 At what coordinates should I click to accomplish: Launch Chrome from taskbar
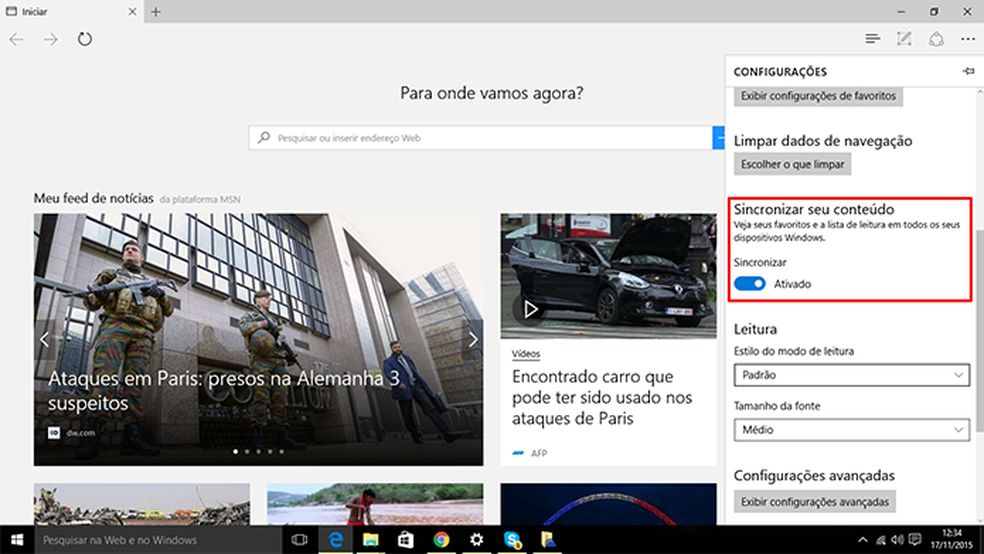point(441,540)
